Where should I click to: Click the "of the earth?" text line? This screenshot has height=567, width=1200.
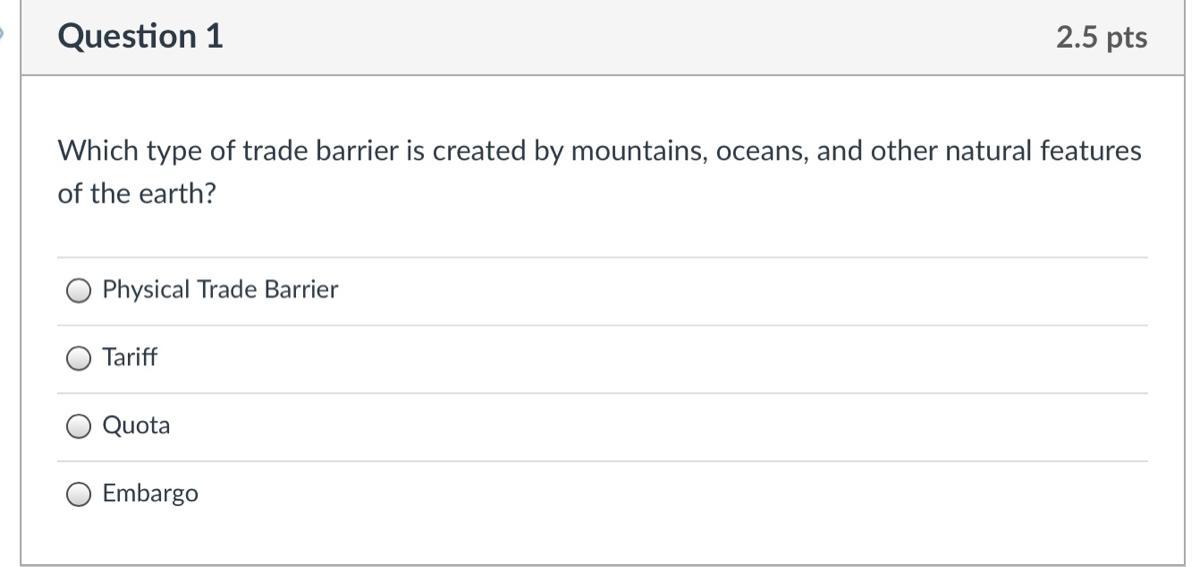[137, 194]
